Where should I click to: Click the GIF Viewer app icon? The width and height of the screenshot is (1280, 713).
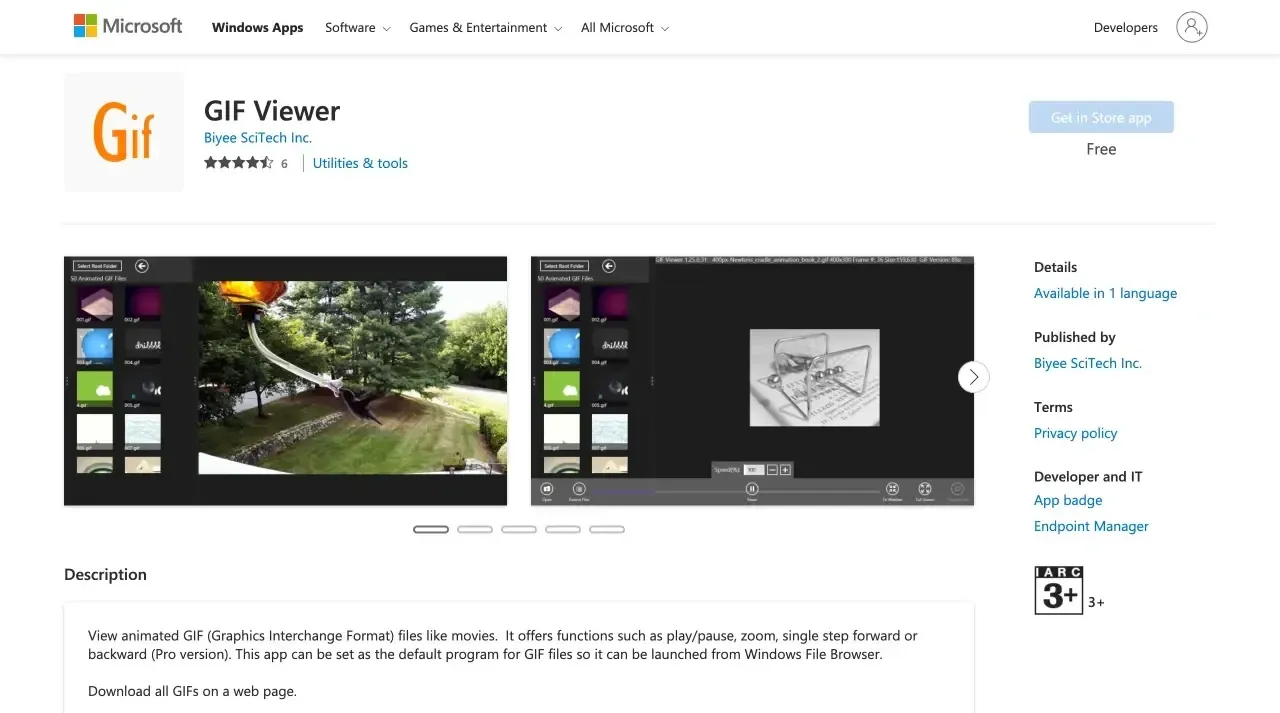pos(124,132)
